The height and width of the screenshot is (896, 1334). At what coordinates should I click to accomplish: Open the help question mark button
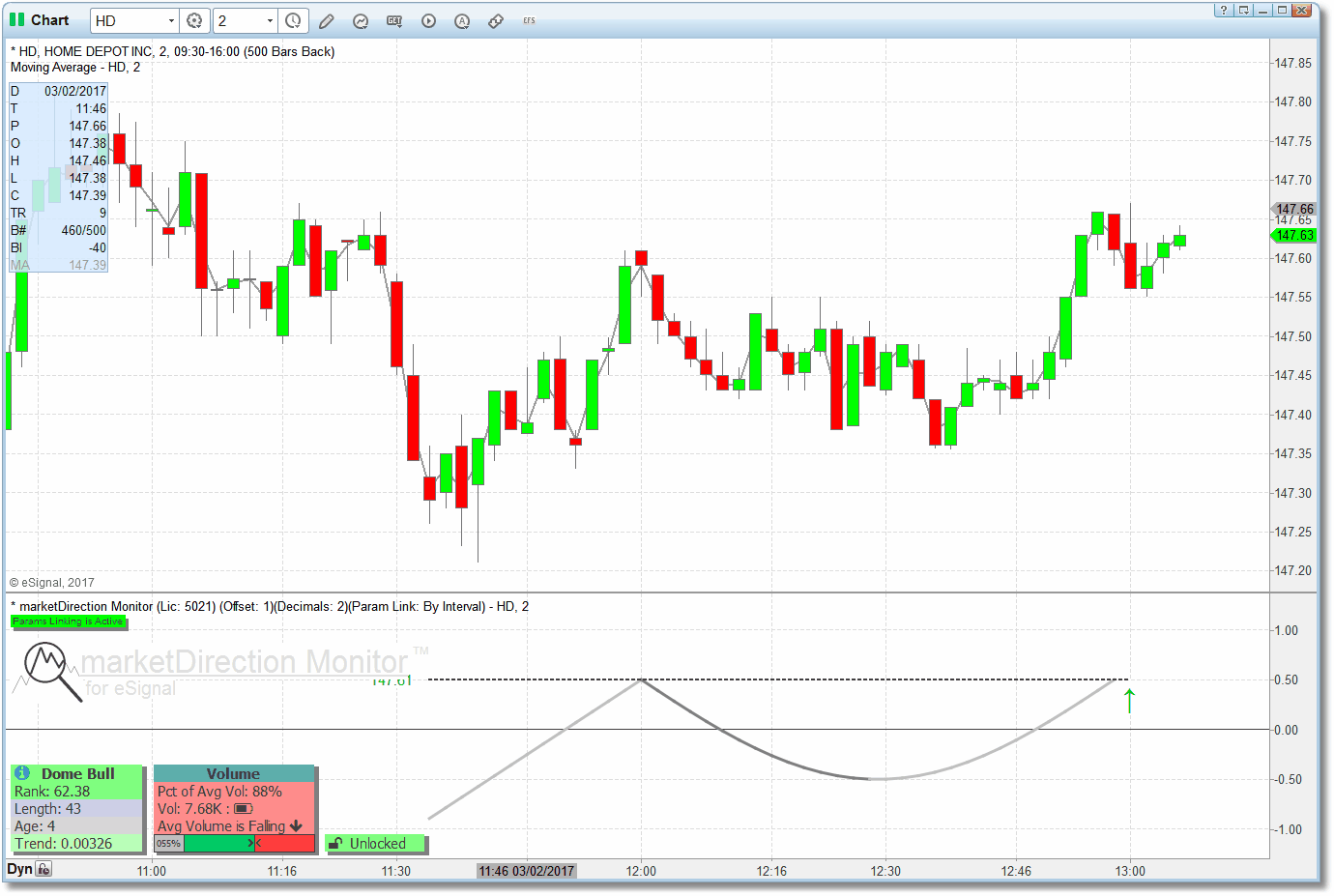pyautogui.click(x=1225, y=10)
